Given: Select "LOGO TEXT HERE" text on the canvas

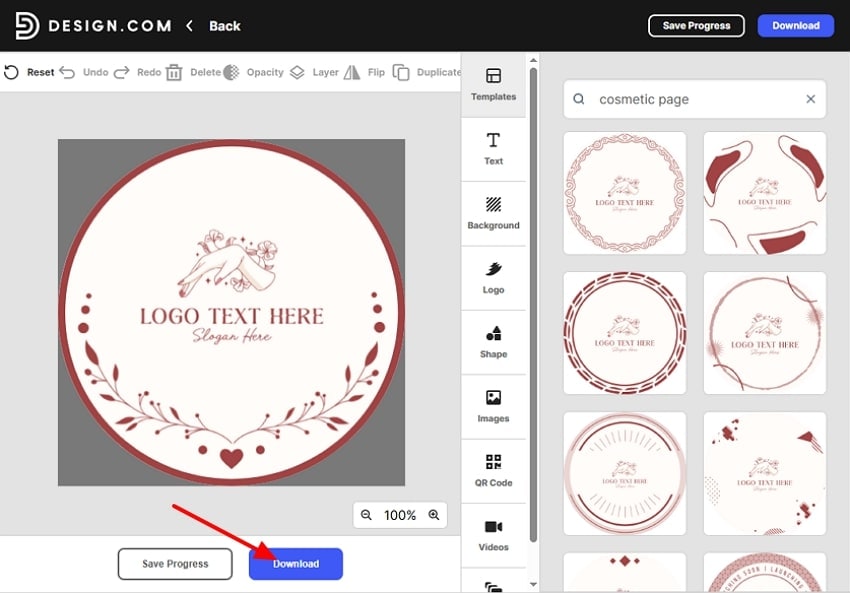Looking at the screenshot, I should pos(231,316).
